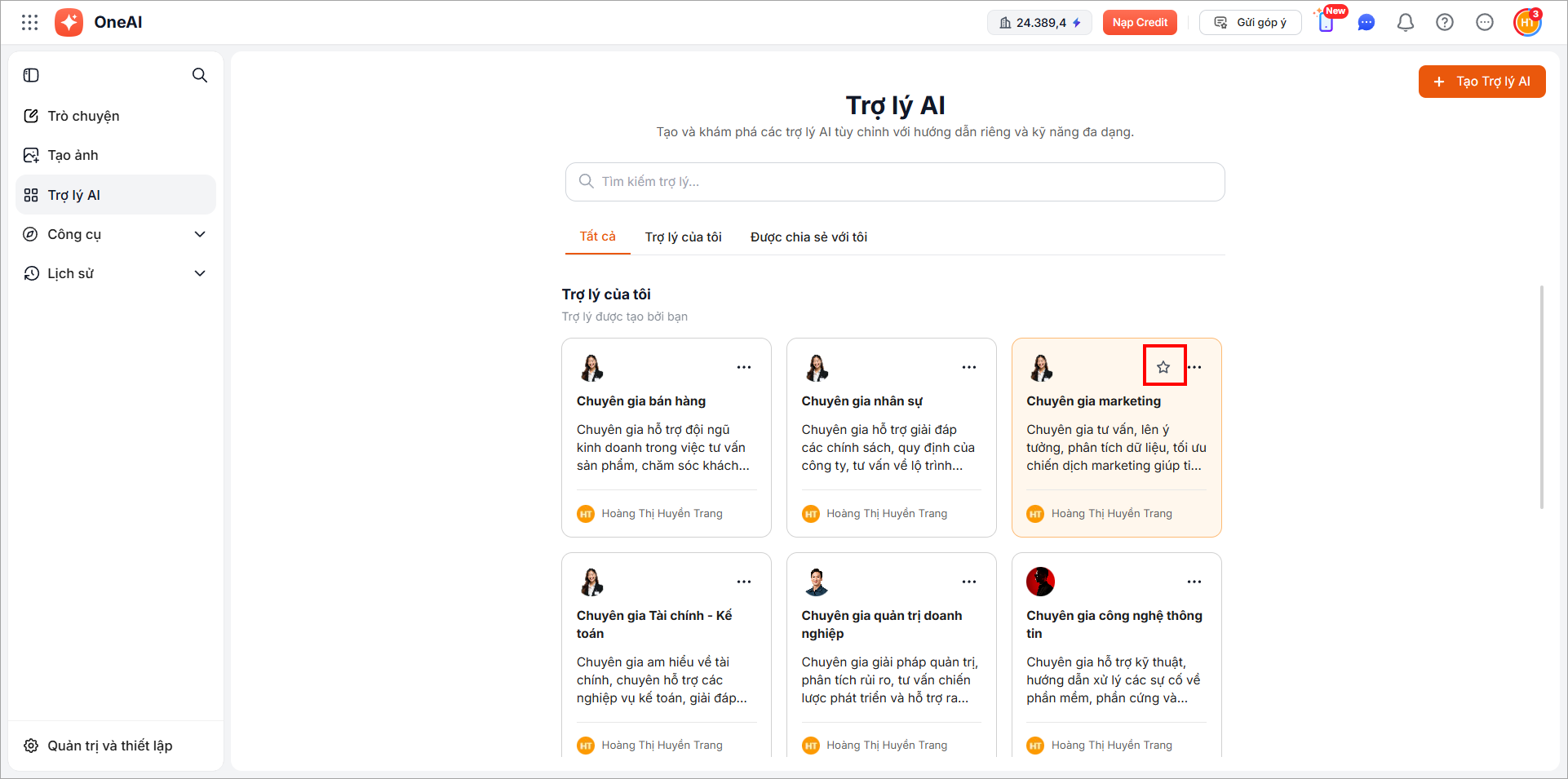This screenshot has width=1568, height=779.
Task: Open Chuyên gia quản trị doanh nghiệp title
Action: coord(882,625)
